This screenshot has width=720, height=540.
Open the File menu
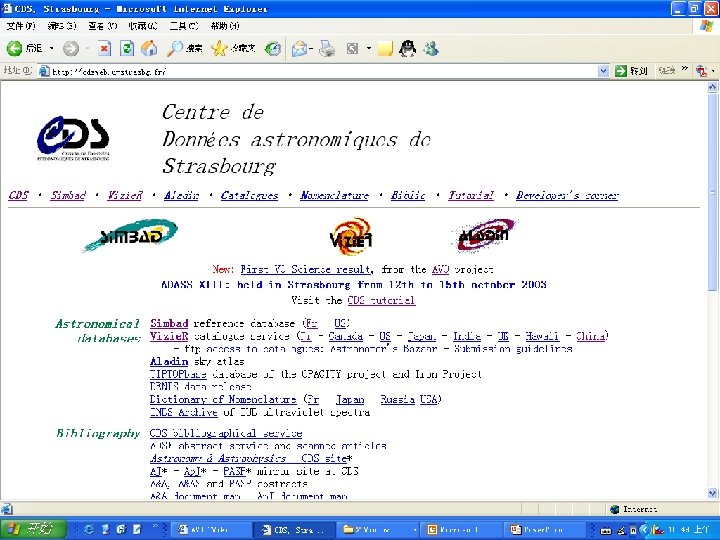tap(21, 26)
